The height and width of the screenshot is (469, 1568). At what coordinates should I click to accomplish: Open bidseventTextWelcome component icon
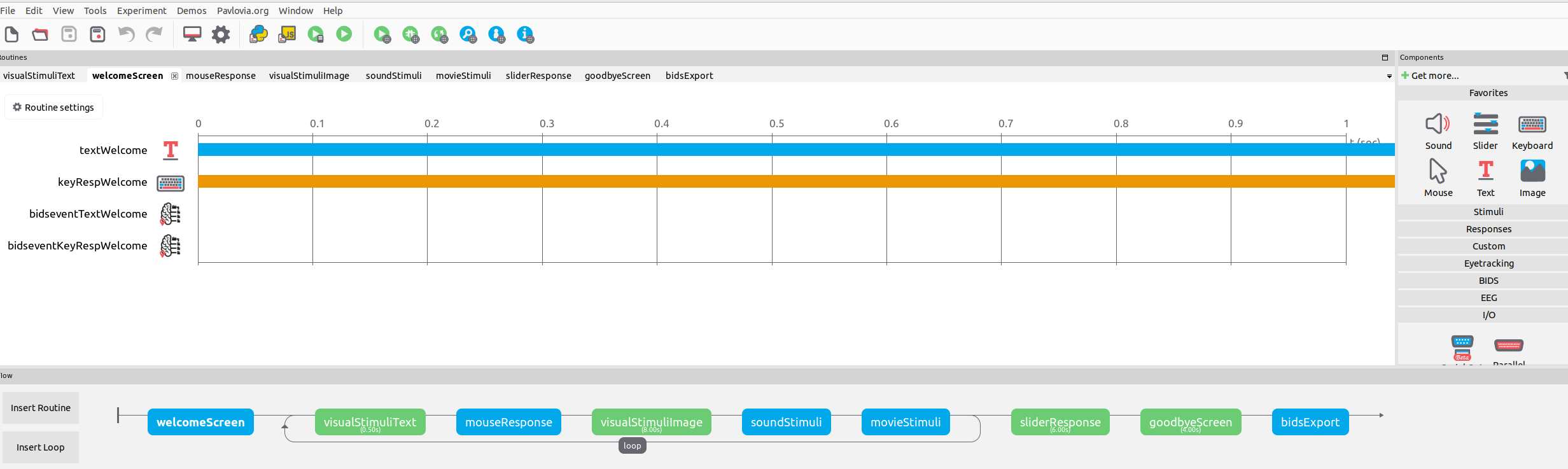click(171, 214)
